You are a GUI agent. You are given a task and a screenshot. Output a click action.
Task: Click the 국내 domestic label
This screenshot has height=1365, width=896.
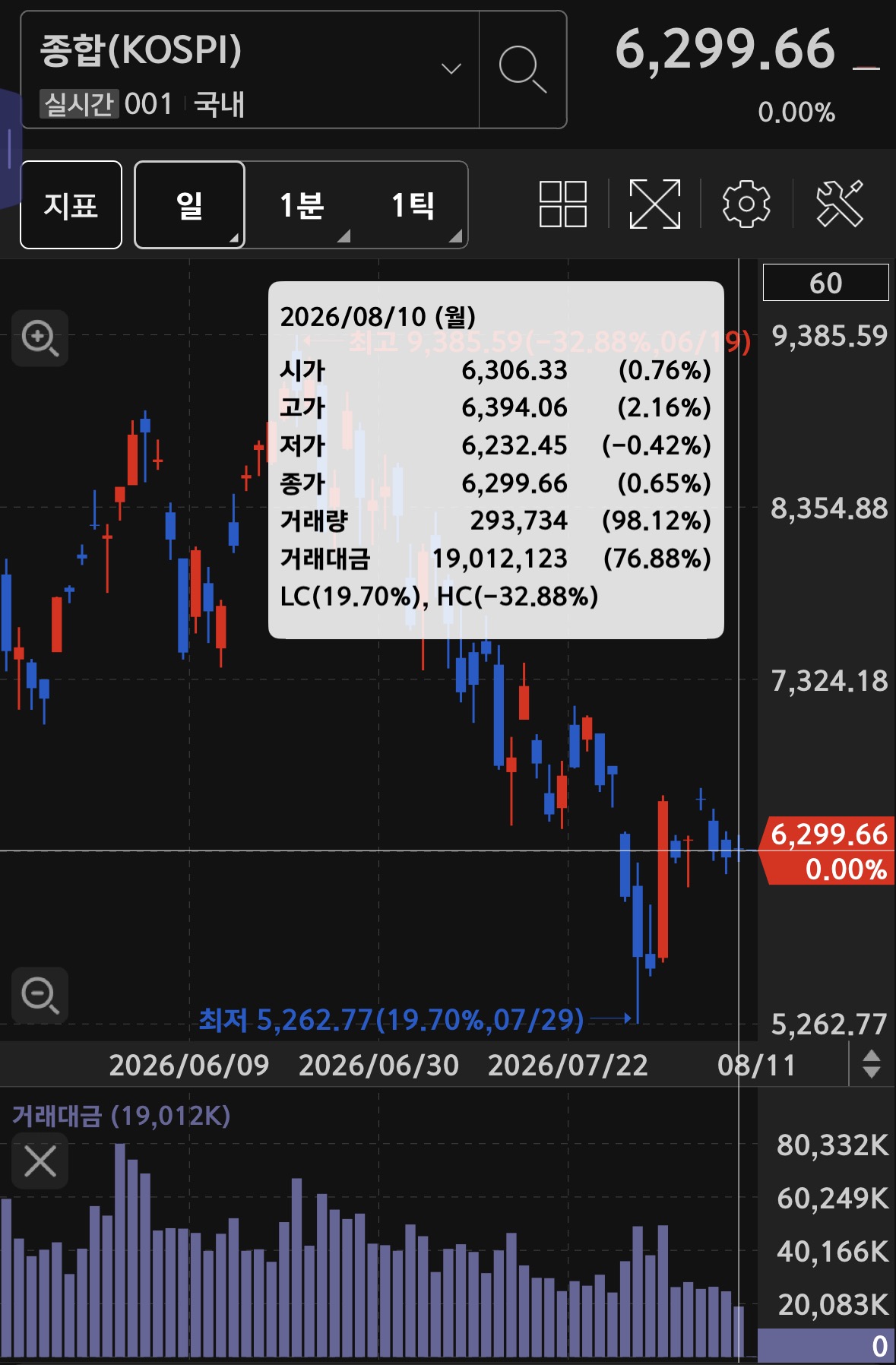click(x=219, y=104)
